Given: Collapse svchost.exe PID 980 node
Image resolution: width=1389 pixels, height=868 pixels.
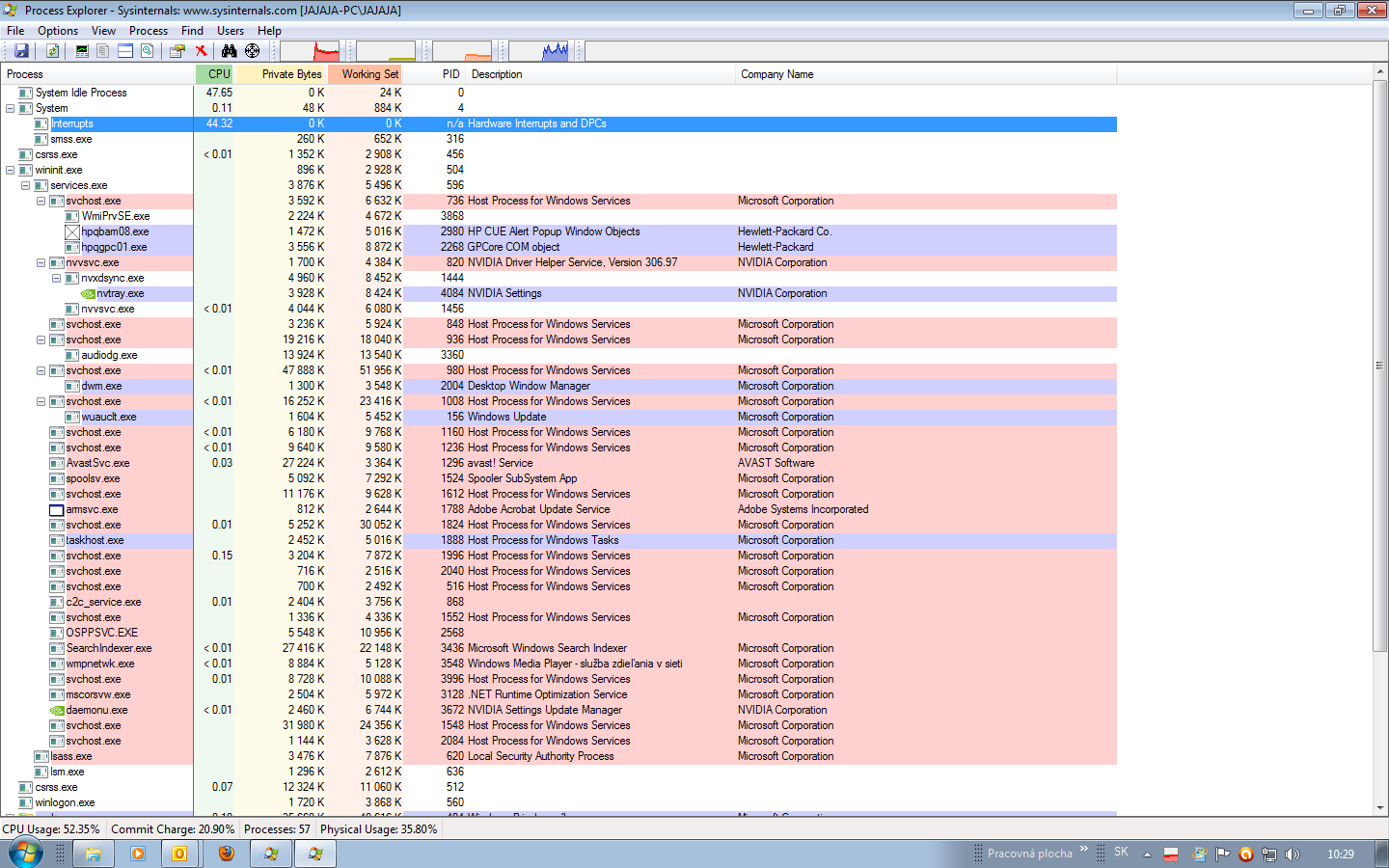Looking at the screenshot, I should pos(41,370).
